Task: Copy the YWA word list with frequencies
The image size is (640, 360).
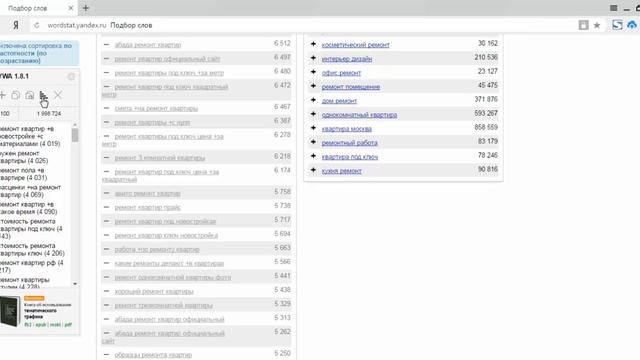Action: [x=29, y=96]
